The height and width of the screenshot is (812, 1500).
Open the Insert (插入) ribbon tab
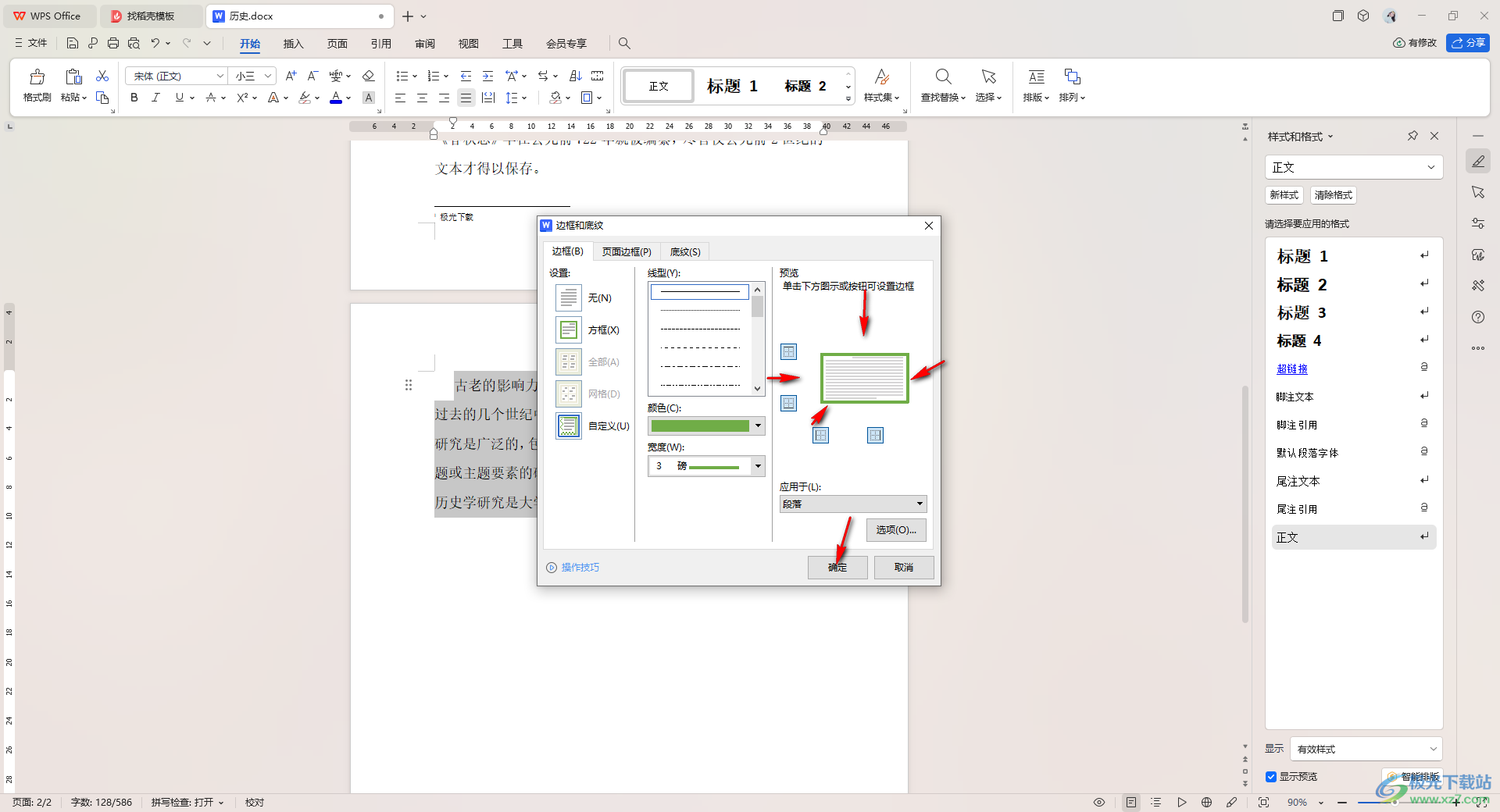(x=293, y=44)
